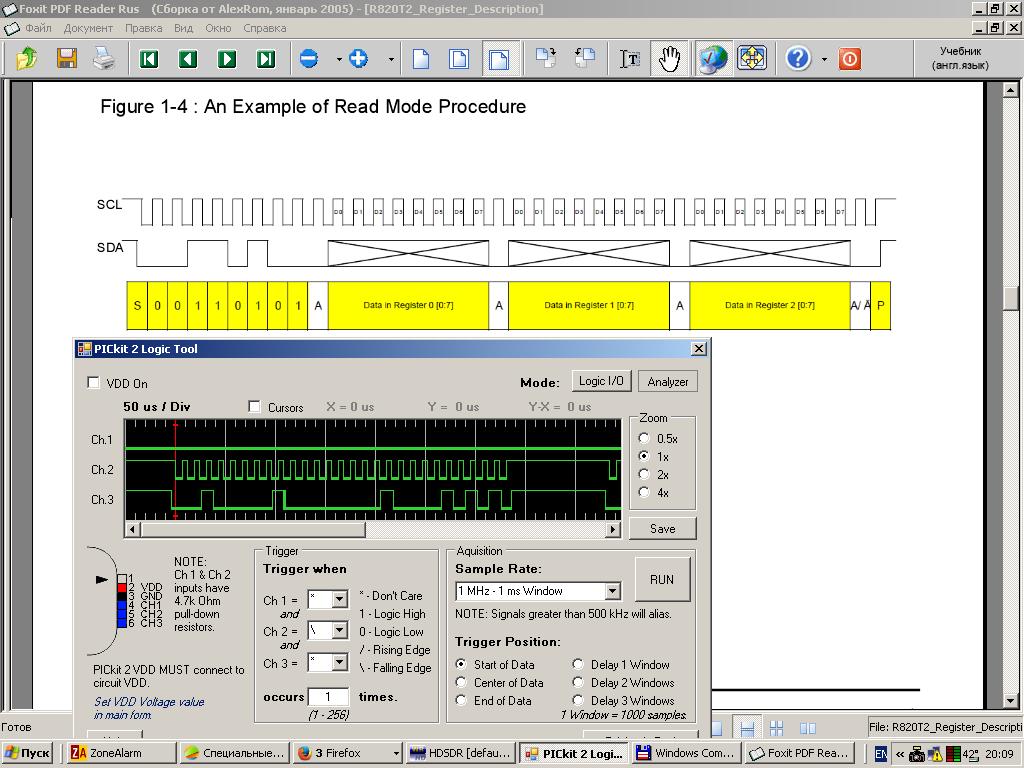This screenshot has height=768, width=1024.
Task: Toggle the VDD On checkbox
Action: point(93,383)
